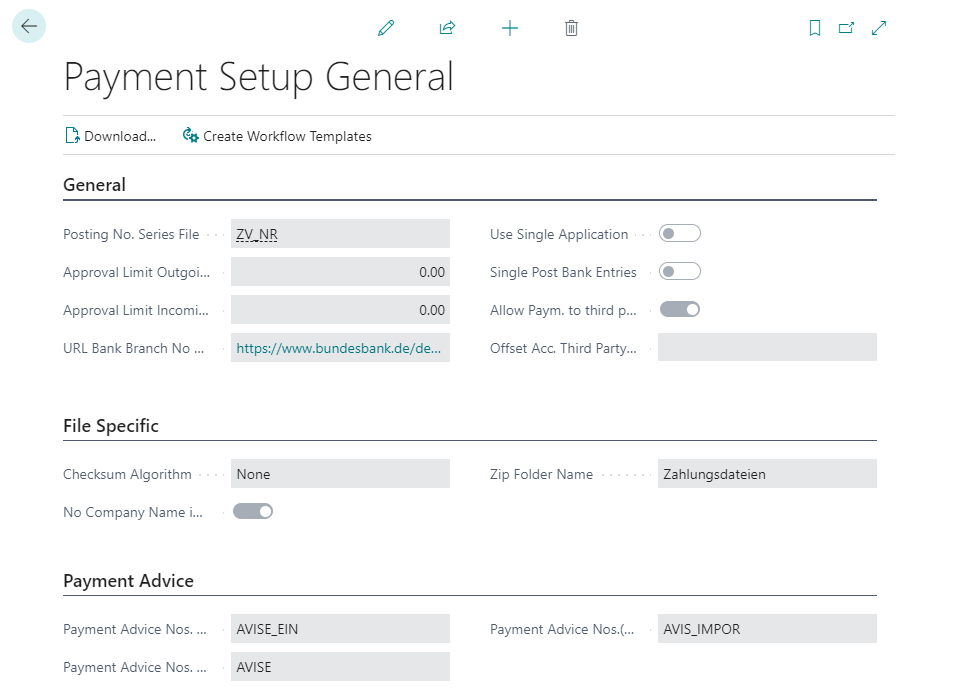The image size is (953, 689).
Task: Expand page to full screen with diagonal arrows
Action: point(878,28)
